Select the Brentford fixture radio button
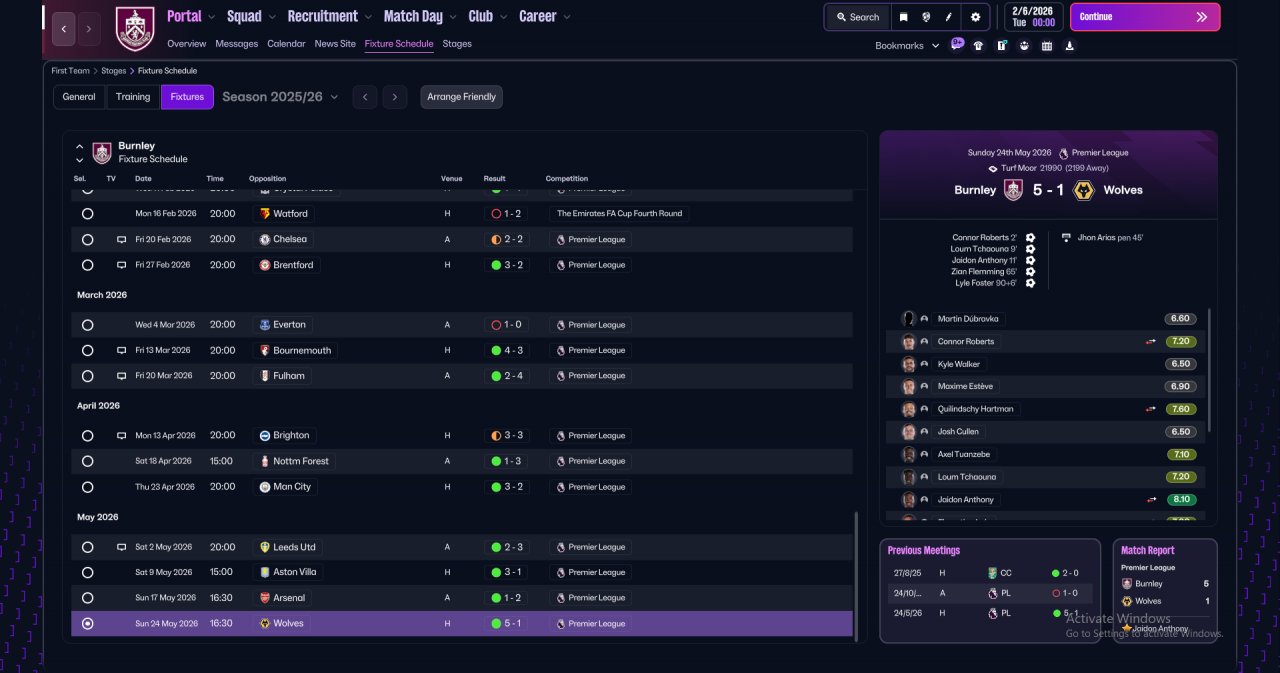This screenshot has width=1280, height=673. tap(87, 265)
